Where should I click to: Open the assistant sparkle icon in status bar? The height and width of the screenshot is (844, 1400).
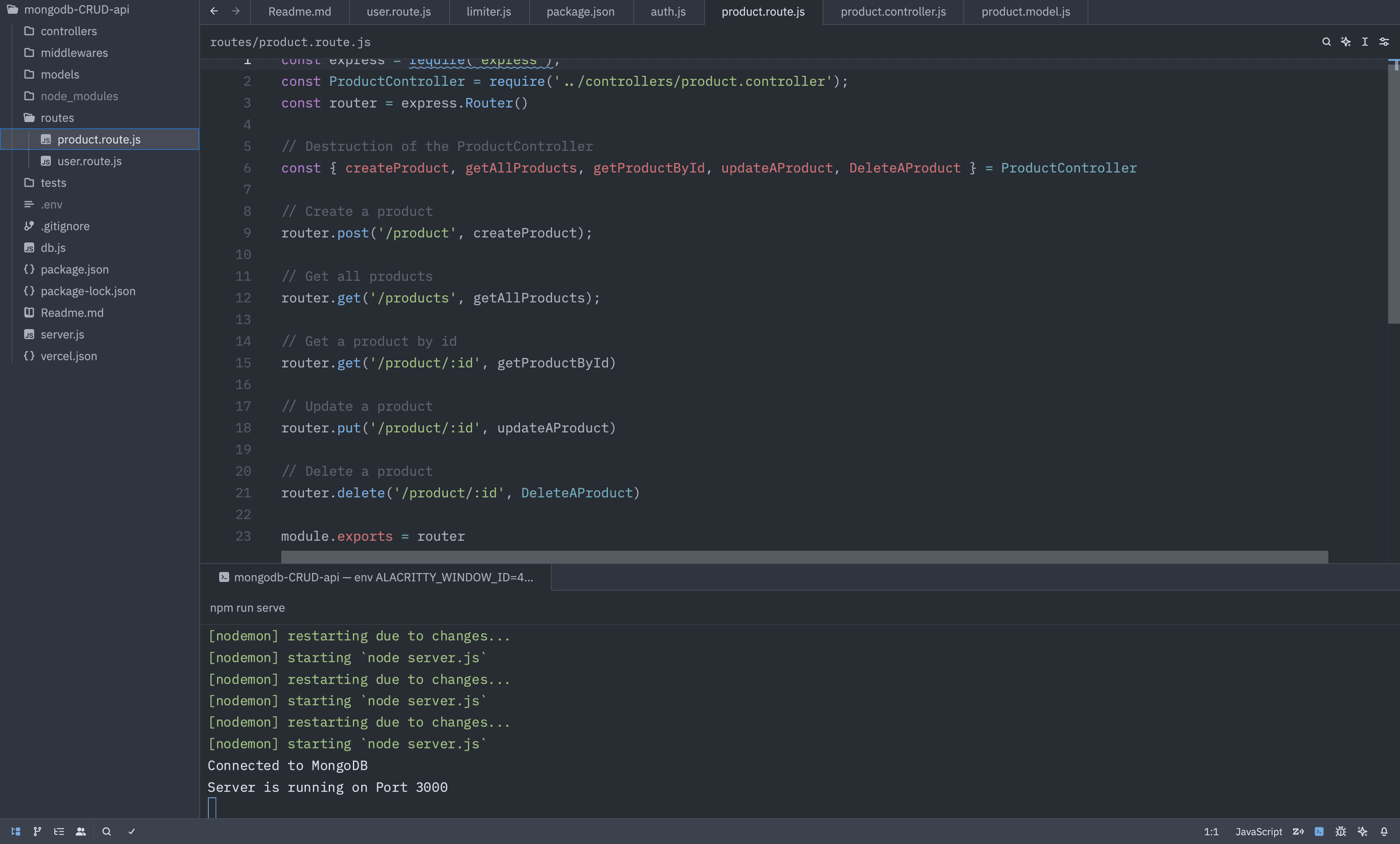tap(1362, 831)
